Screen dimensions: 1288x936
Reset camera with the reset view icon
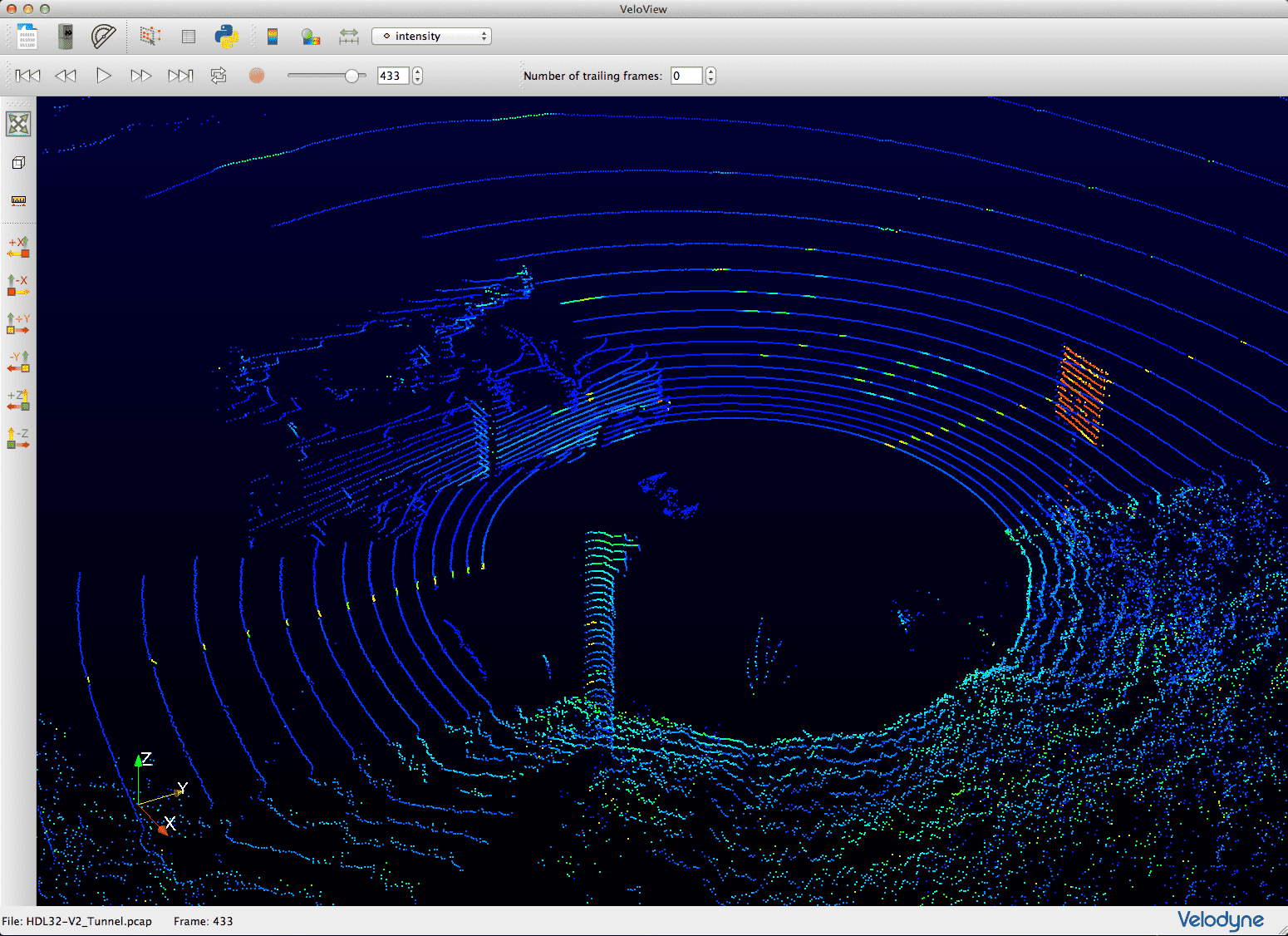18,124
